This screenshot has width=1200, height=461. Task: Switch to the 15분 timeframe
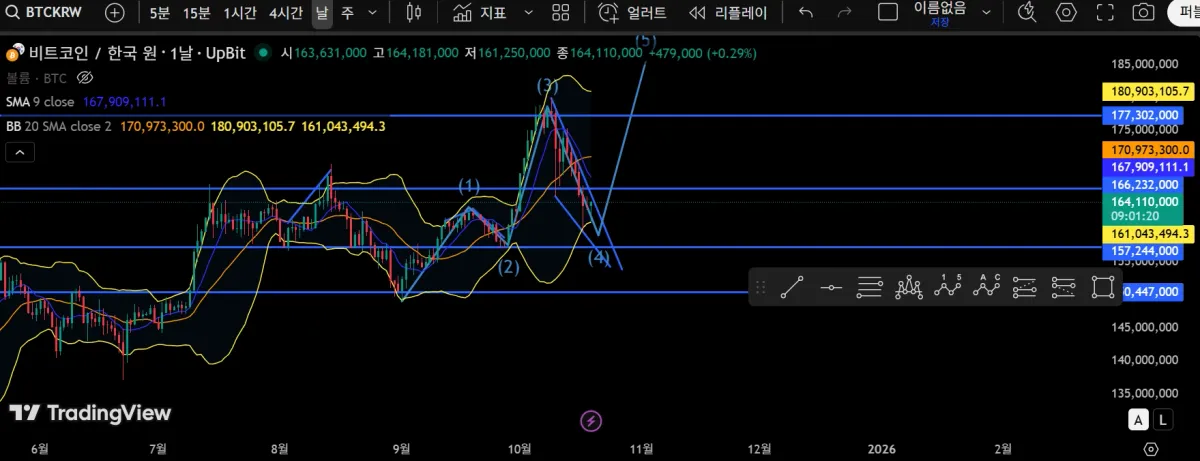point(196,13)
